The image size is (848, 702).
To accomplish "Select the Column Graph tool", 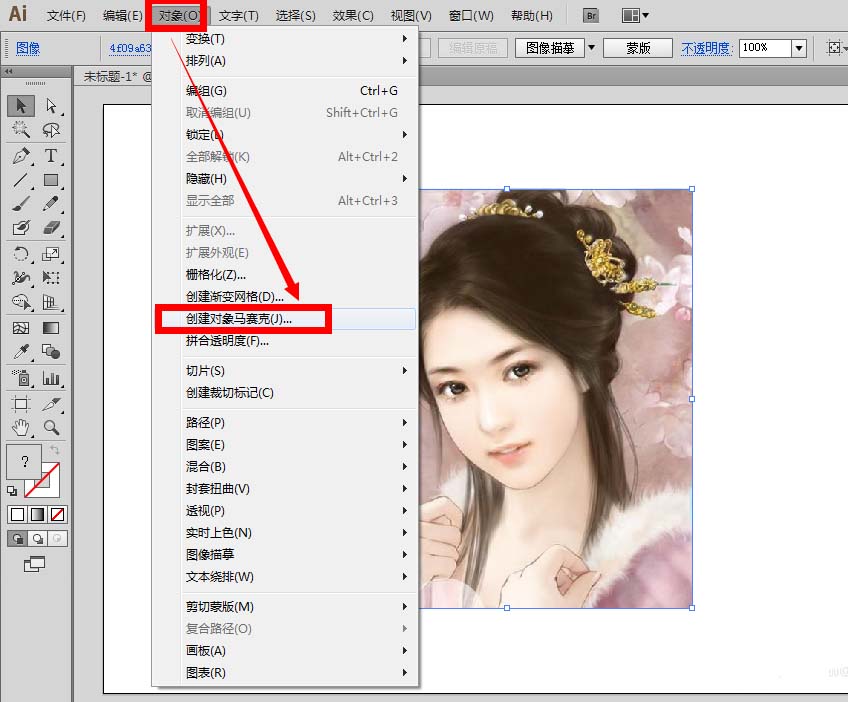I will (x=51, y=378).
